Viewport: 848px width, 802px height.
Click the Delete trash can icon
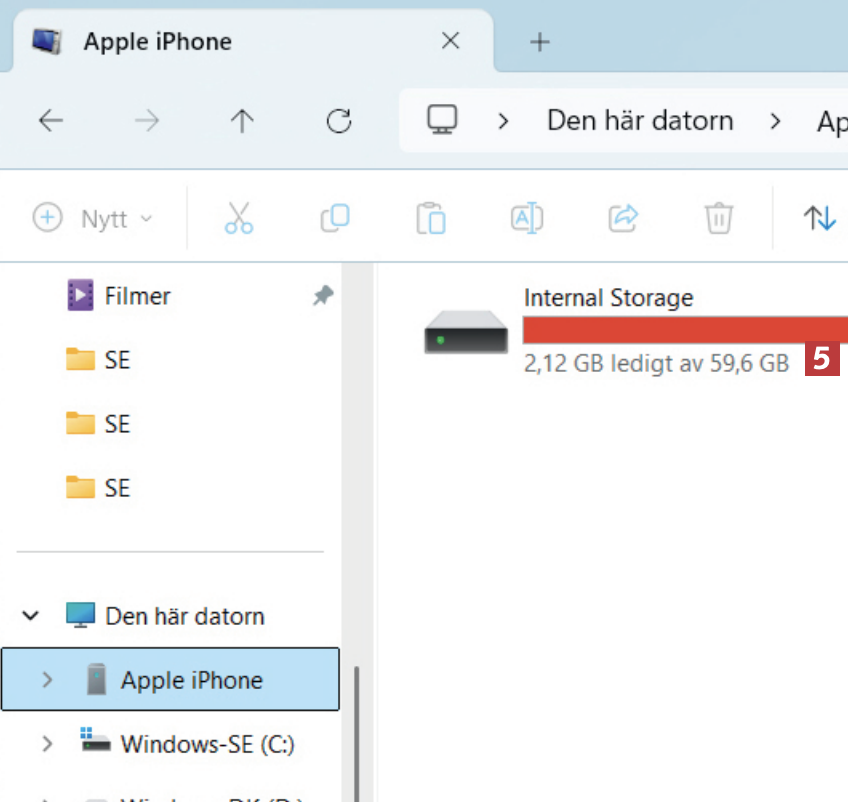(x=719, y=218)
